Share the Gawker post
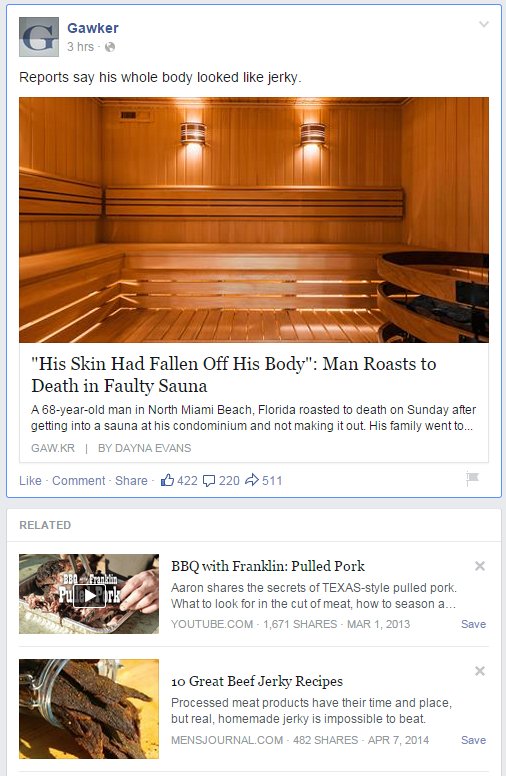This screenshot has height=776, width=506. pyautogui.click(x=131, y=481)
